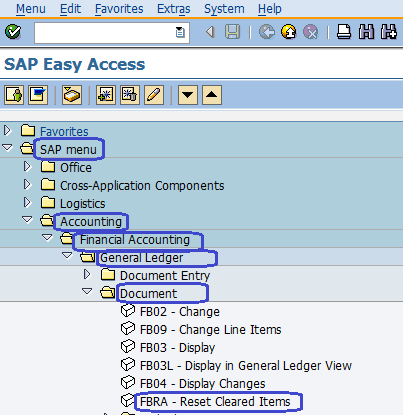Select FB03L - Display in General Ledger View
Image resolution: width=404 pixels, height=415 pixels.
pos(246,365)
